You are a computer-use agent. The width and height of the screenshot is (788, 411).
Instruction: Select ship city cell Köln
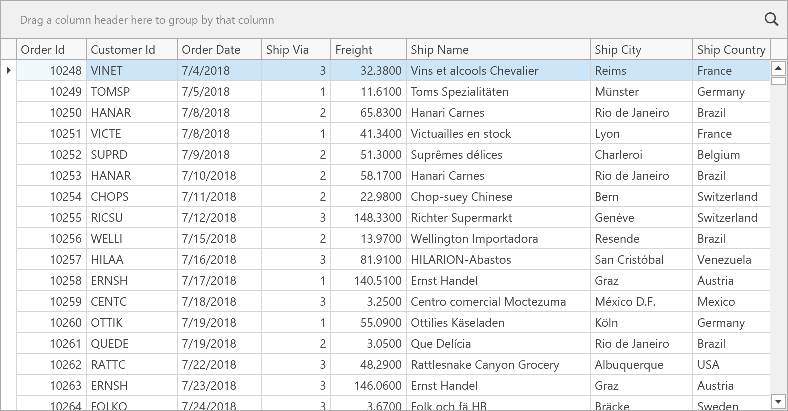642,323
